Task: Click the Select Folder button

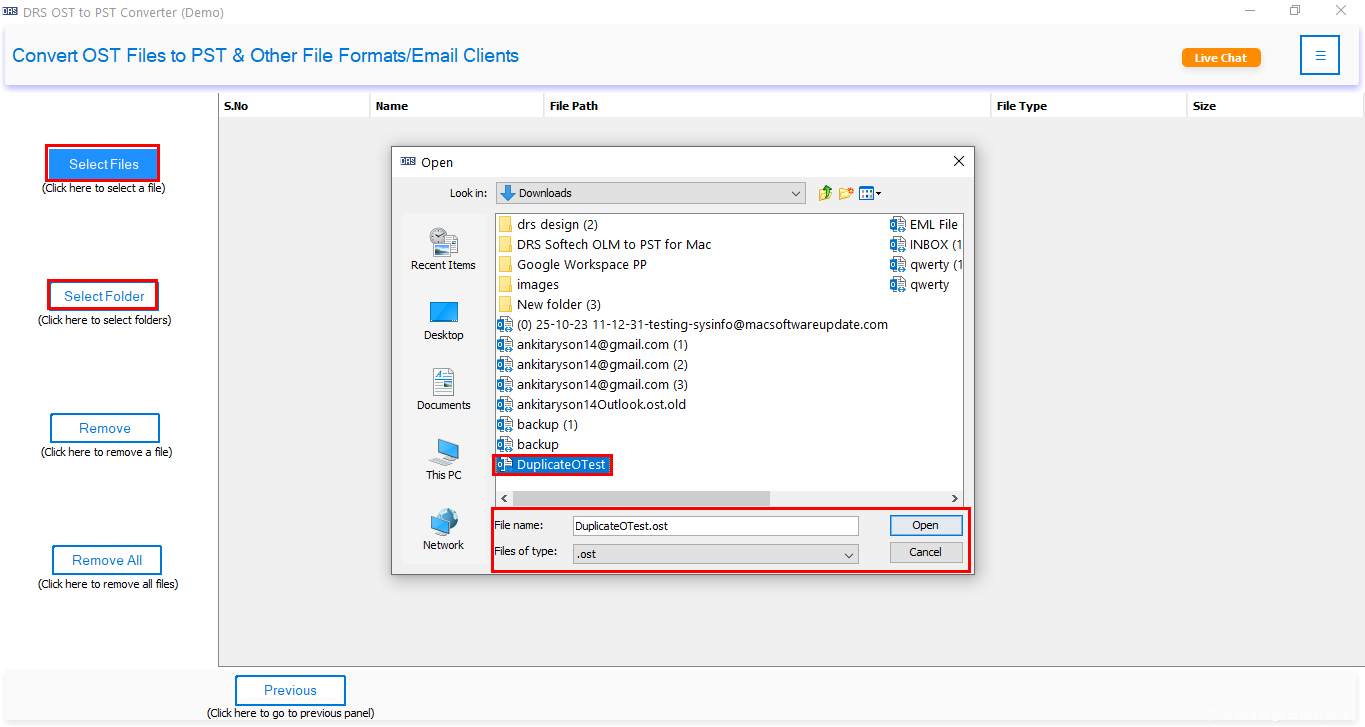Action: pos(104,296)
